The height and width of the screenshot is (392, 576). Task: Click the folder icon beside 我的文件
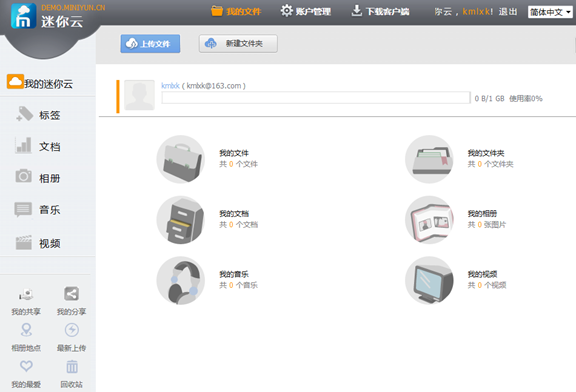click(217, 11)
